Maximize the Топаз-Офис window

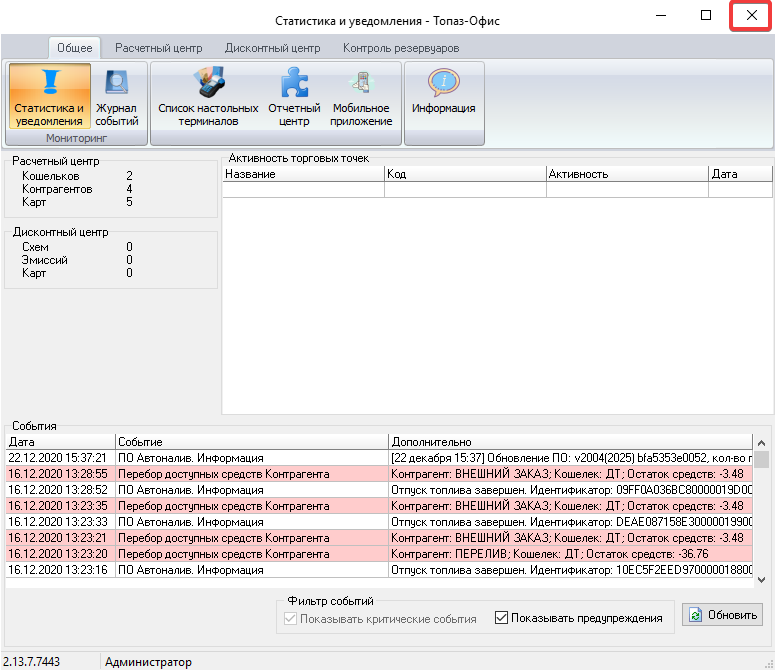(x=706, y=15)
